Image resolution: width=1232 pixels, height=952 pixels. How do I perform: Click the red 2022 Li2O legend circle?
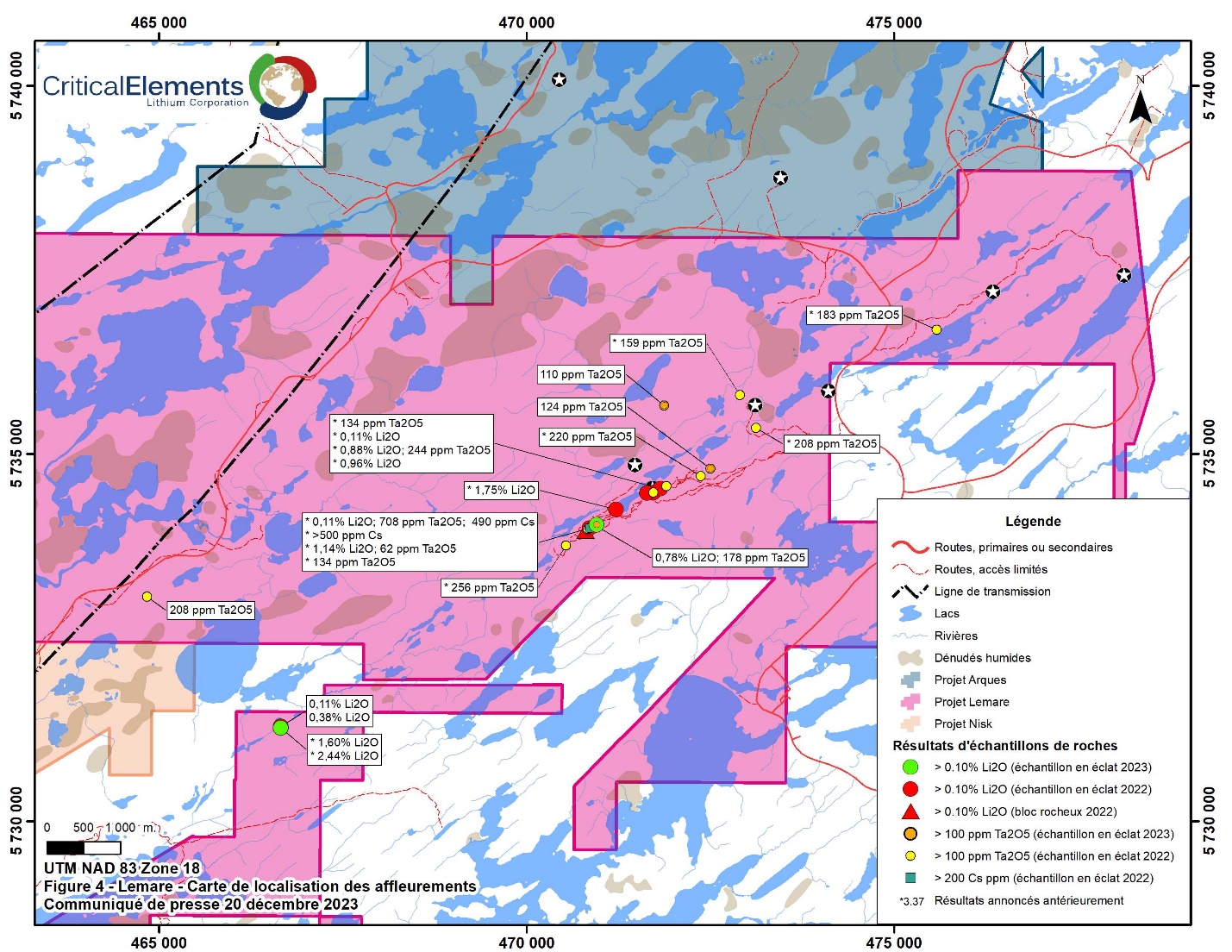910,789
